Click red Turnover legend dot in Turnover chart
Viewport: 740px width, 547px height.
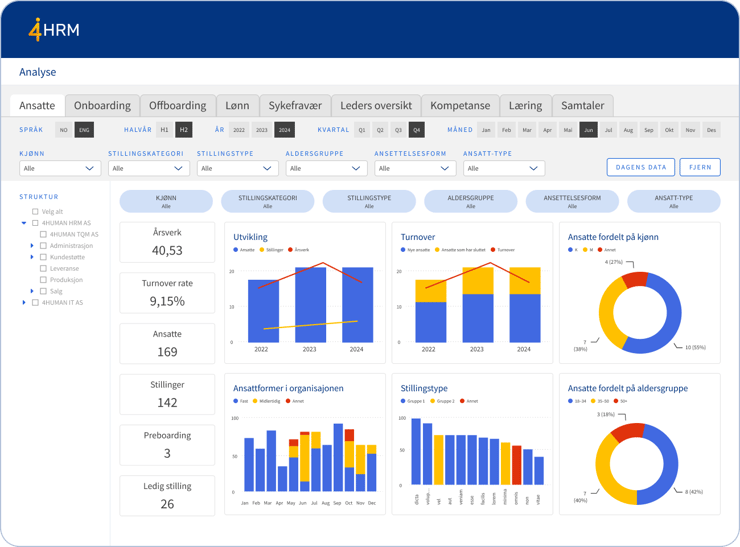493,250
